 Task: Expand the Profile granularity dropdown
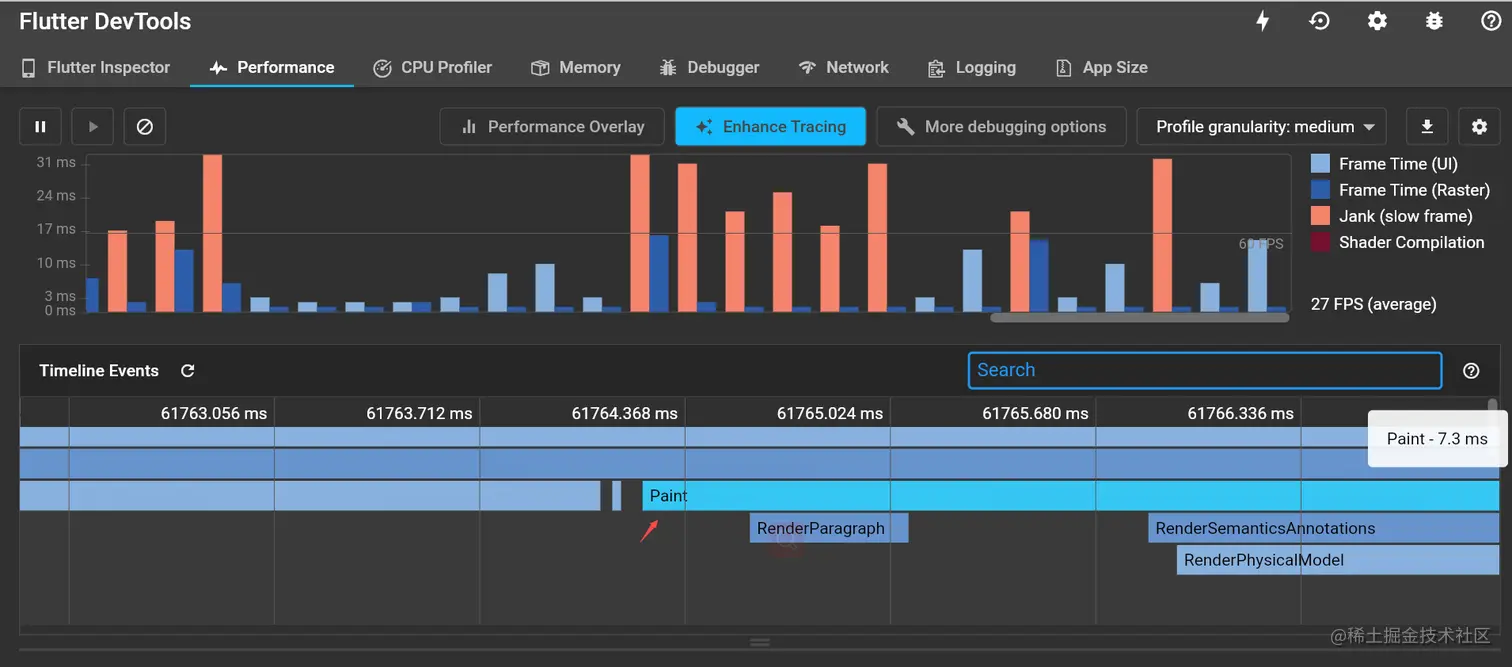(x=1262, y=127)
